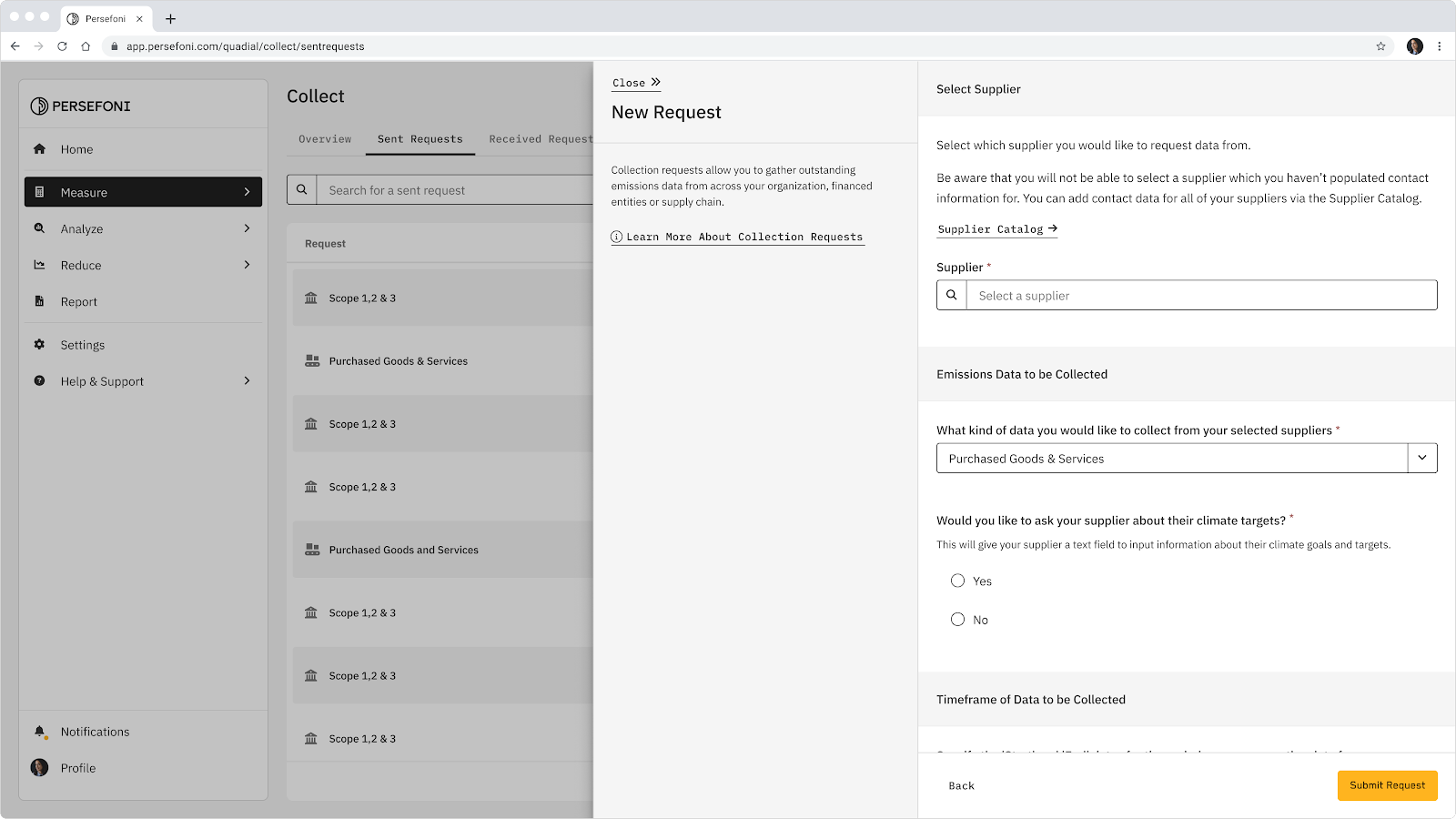Bookmark page with the star icon
Viewport: 1456px width, 819px height.
(x=1380, y=46)
